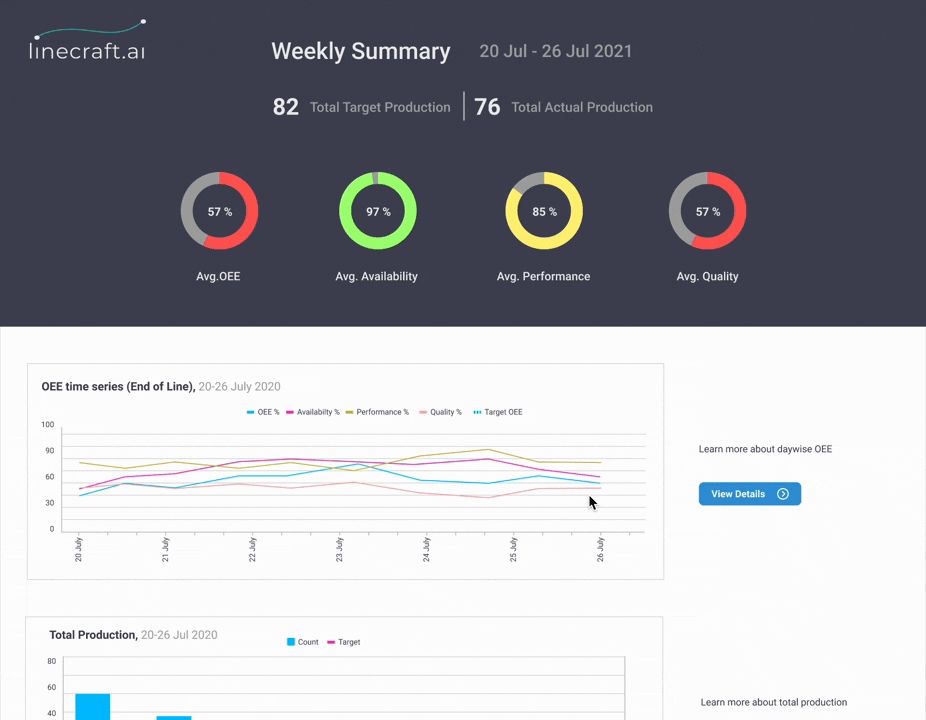The width and height of the screenshot is (926, 720).
Task: Click the blue Count bar for 20 July
Action: (x=92, y=706)
